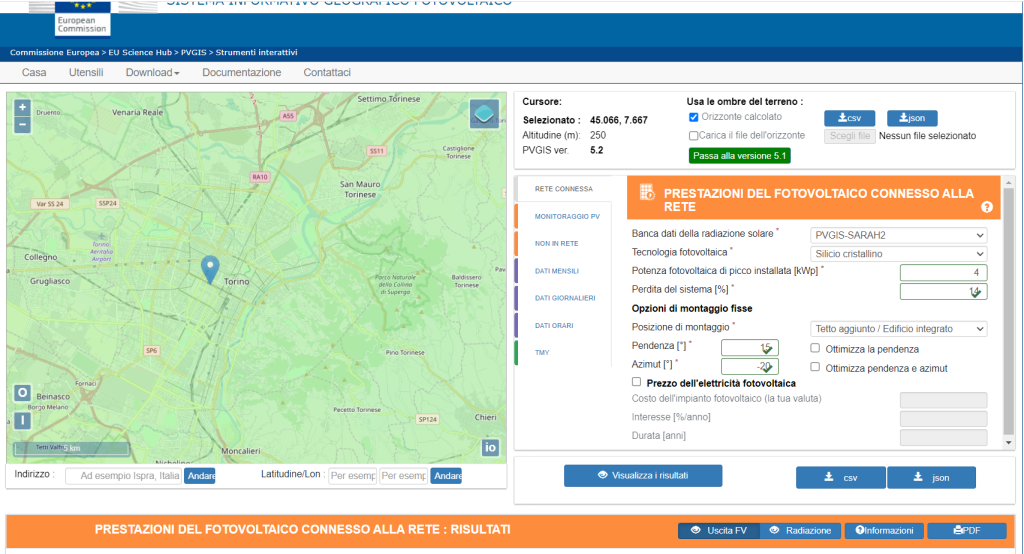The image size is (1024, 554).
Task: Click the longitude input field
Action: point(404,476)
